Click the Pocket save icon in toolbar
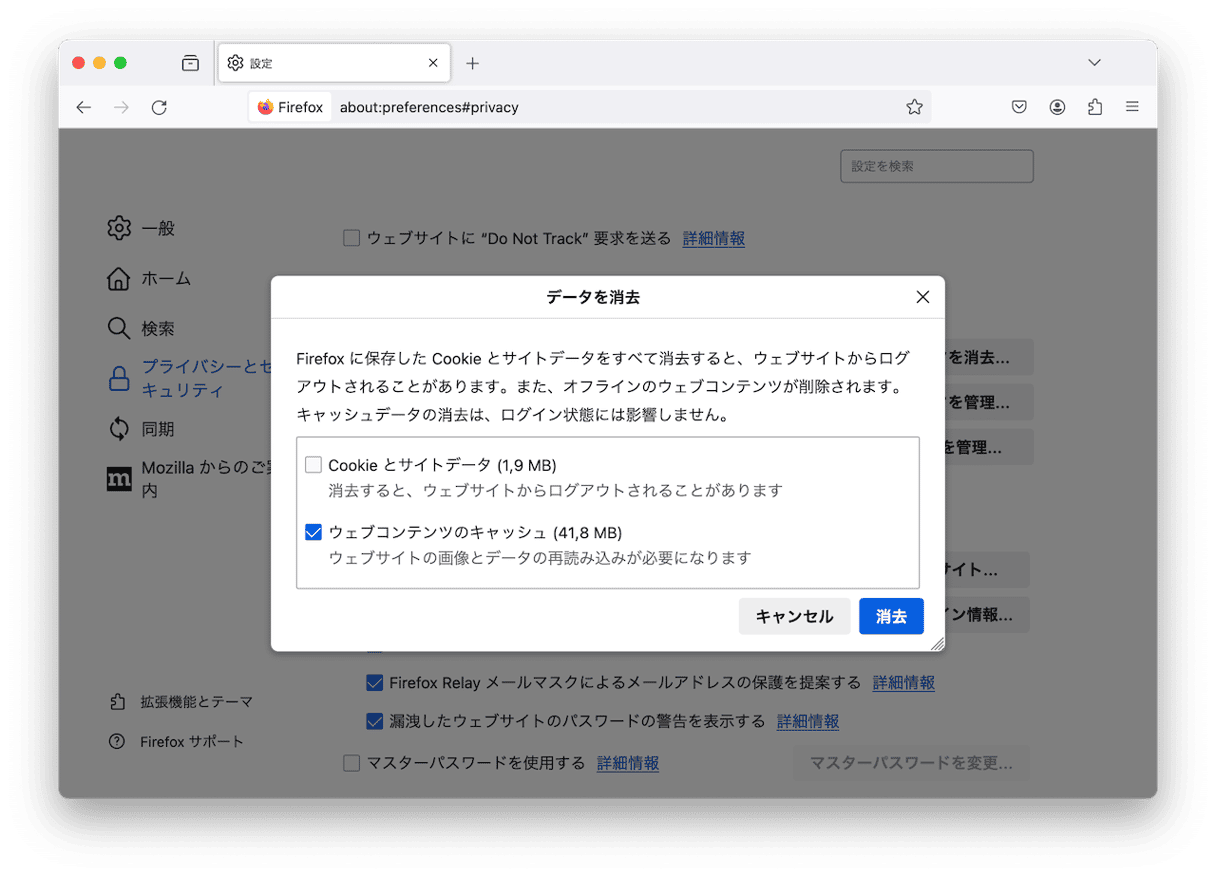Screen dimensions: 1216x876 click(x=1019, y=107)
